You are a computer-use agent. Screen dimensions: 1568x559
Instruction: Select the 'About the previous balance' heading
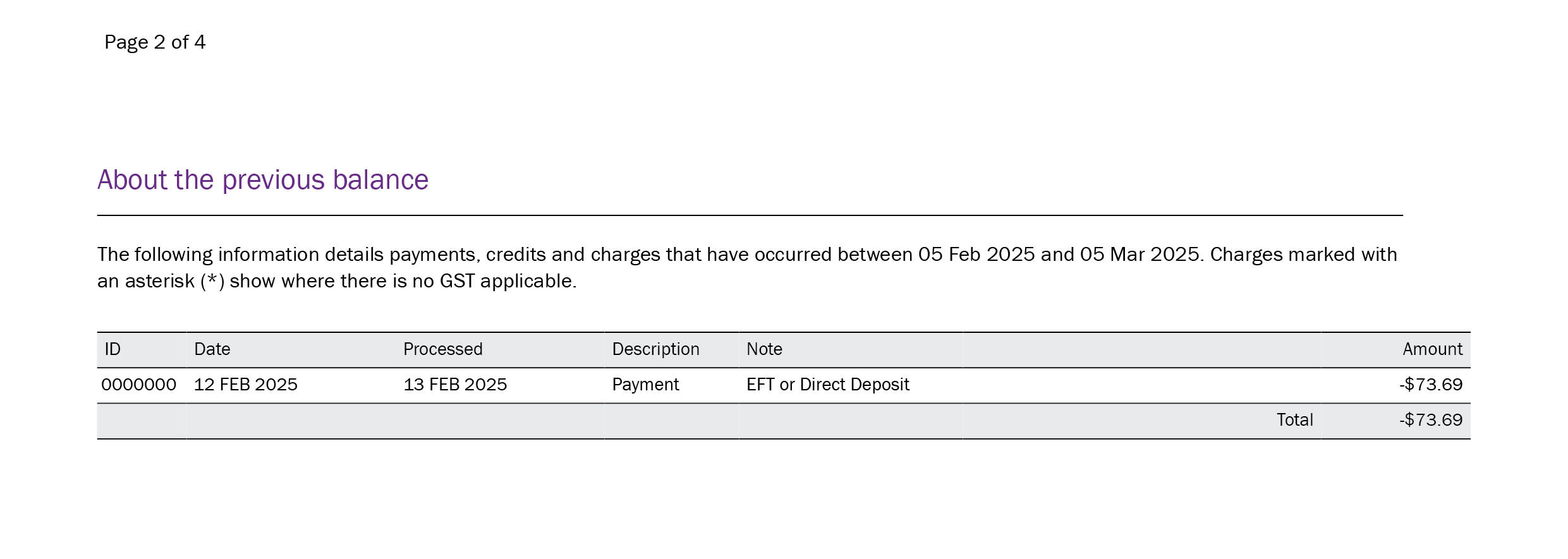(x=263, y=180)
